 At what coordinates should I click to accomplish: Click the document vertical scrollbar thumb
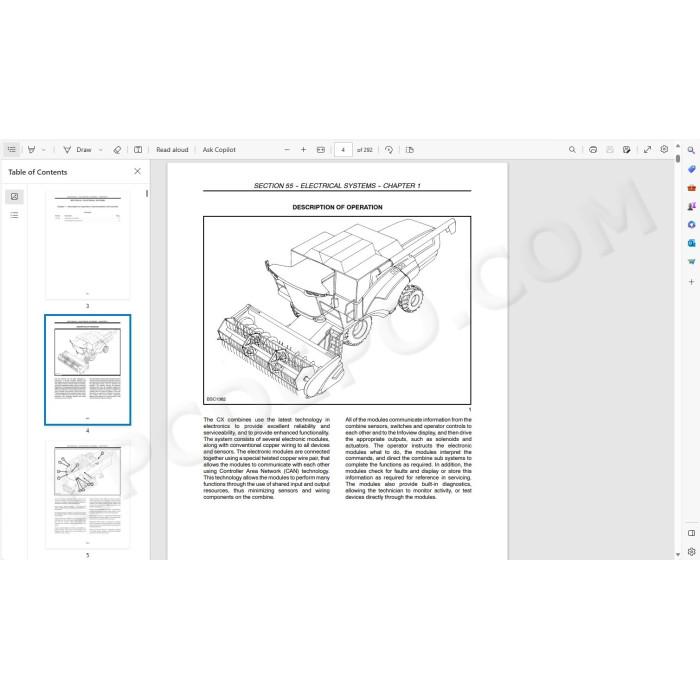tap(678, 158)
